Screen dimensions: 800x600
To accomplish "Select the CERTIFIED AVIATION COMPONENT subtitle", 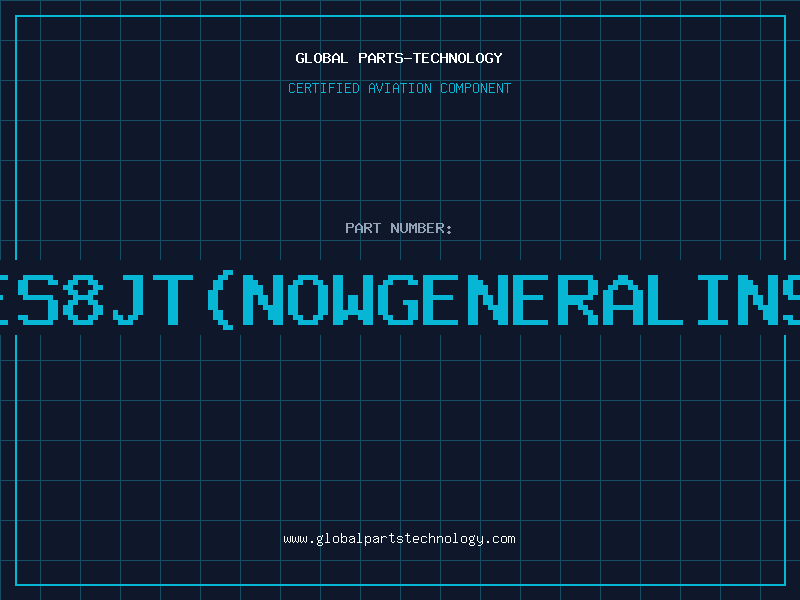I will (399, 88).
